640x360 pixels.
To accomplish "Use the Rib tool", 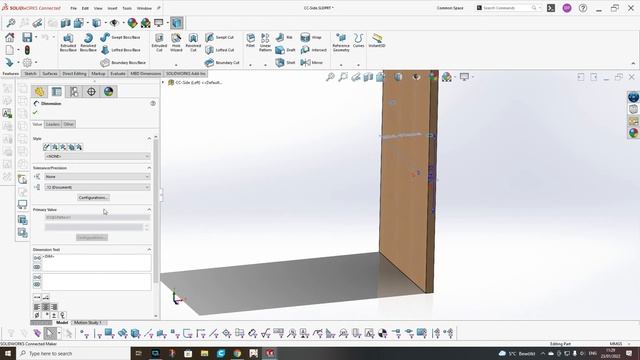I will (284, 37).
